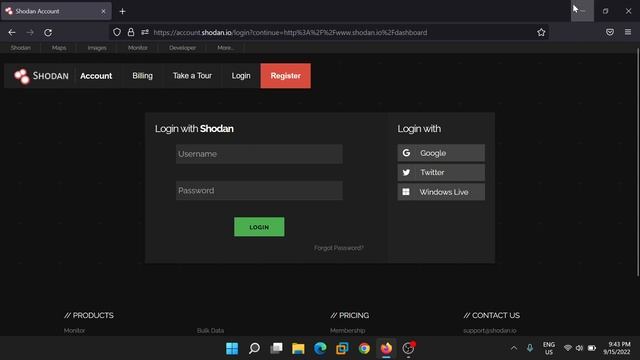The width and height of the screenshot is (640, 360).
Task: Click the microphone tray icon
Action: [530, 348]
